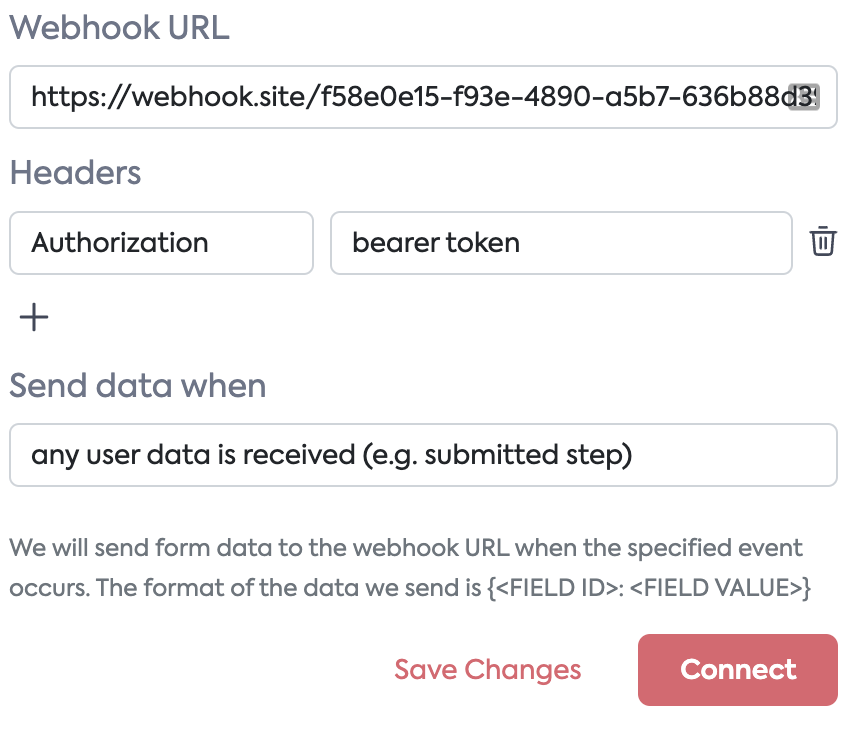This screenshot has height=729, width=857.
Task: Click the Webhook URL heading
Action: click(118, 28)
